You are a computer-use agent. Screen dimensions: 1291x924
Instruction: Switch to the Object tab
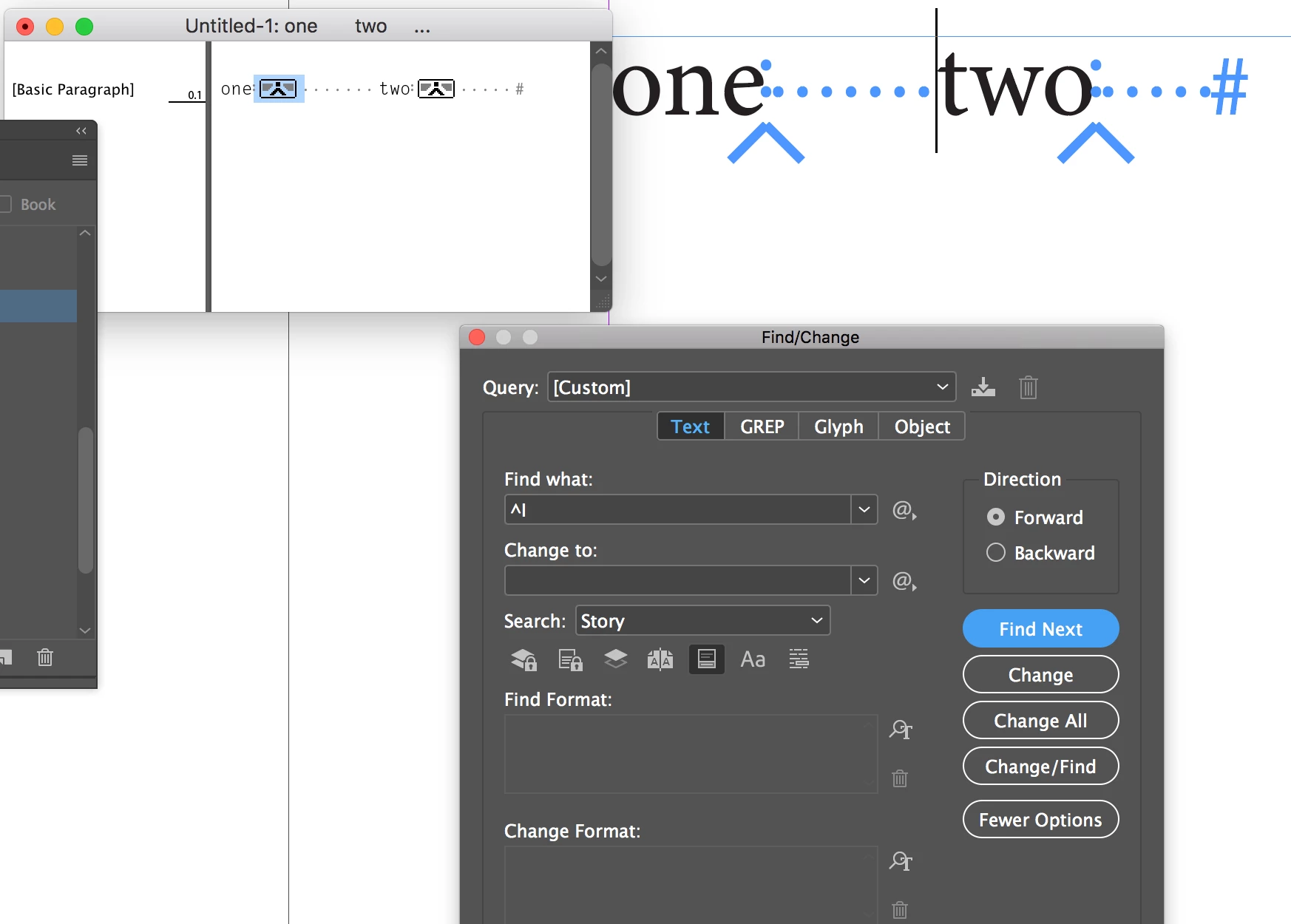[x=922, y=427]
